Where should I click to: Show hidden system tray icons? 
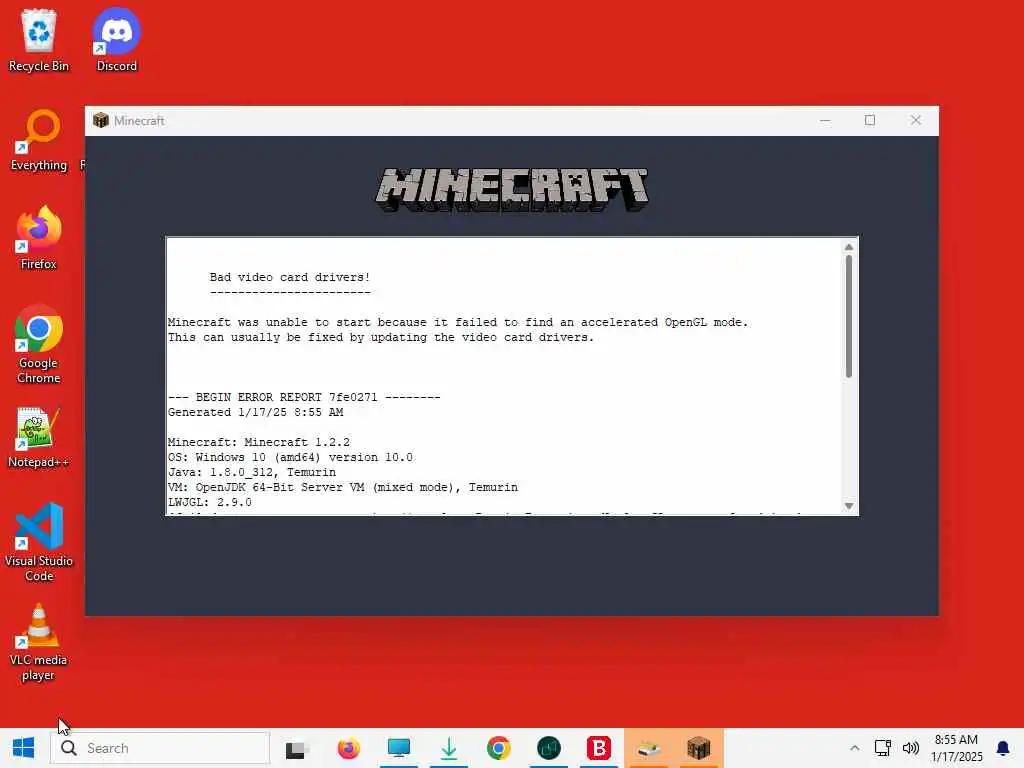[x=854, y=748]
